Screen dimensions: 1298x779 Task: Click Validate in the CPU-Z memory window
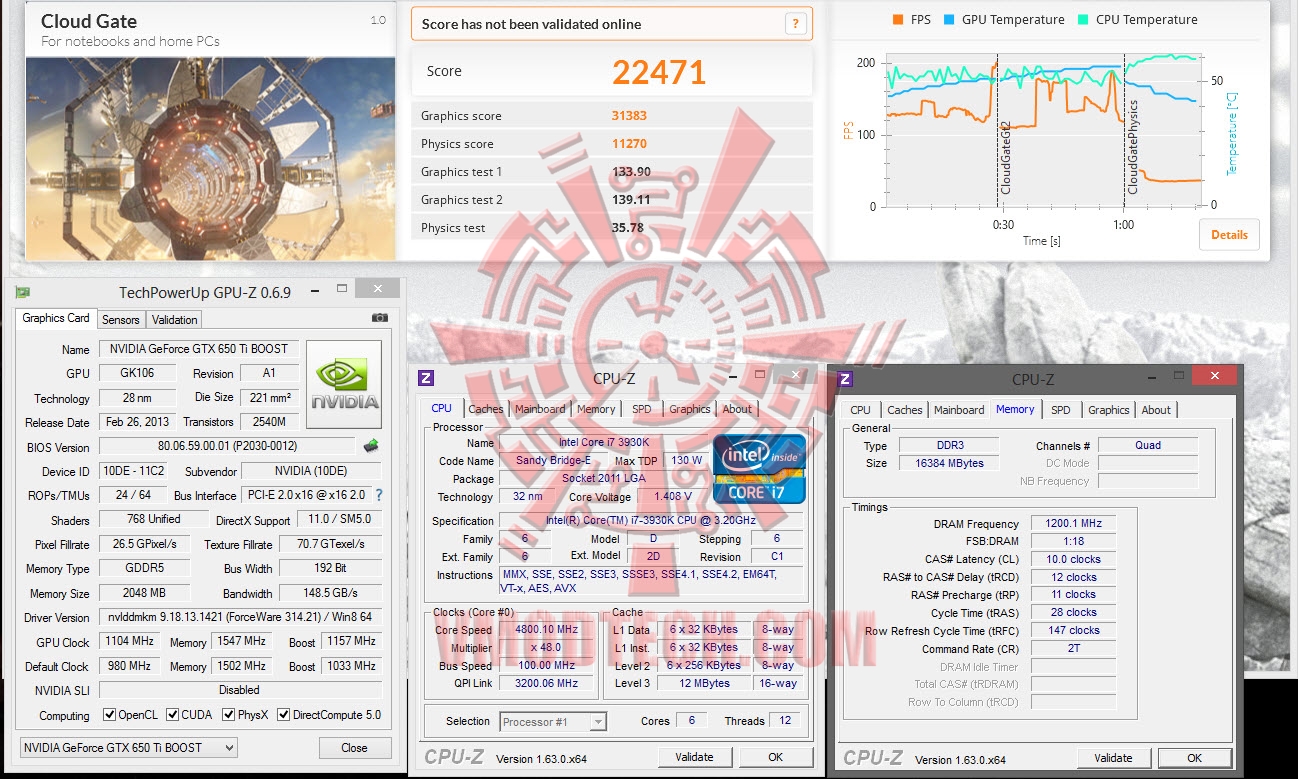tap(1113, 758)
